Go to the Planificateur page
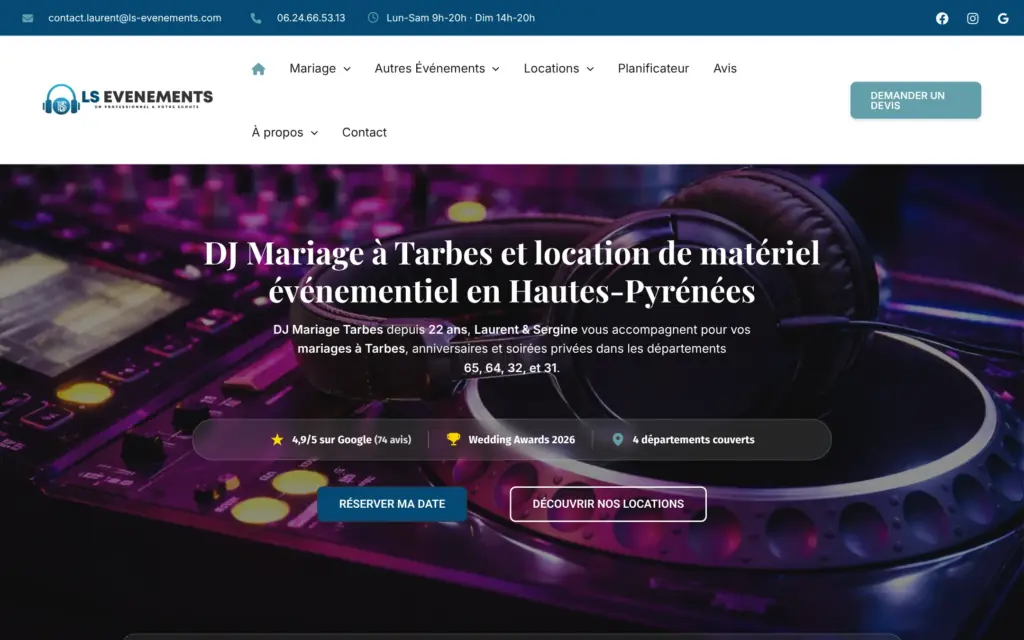This screenshot has height=640, width=1024. point(653,69)
